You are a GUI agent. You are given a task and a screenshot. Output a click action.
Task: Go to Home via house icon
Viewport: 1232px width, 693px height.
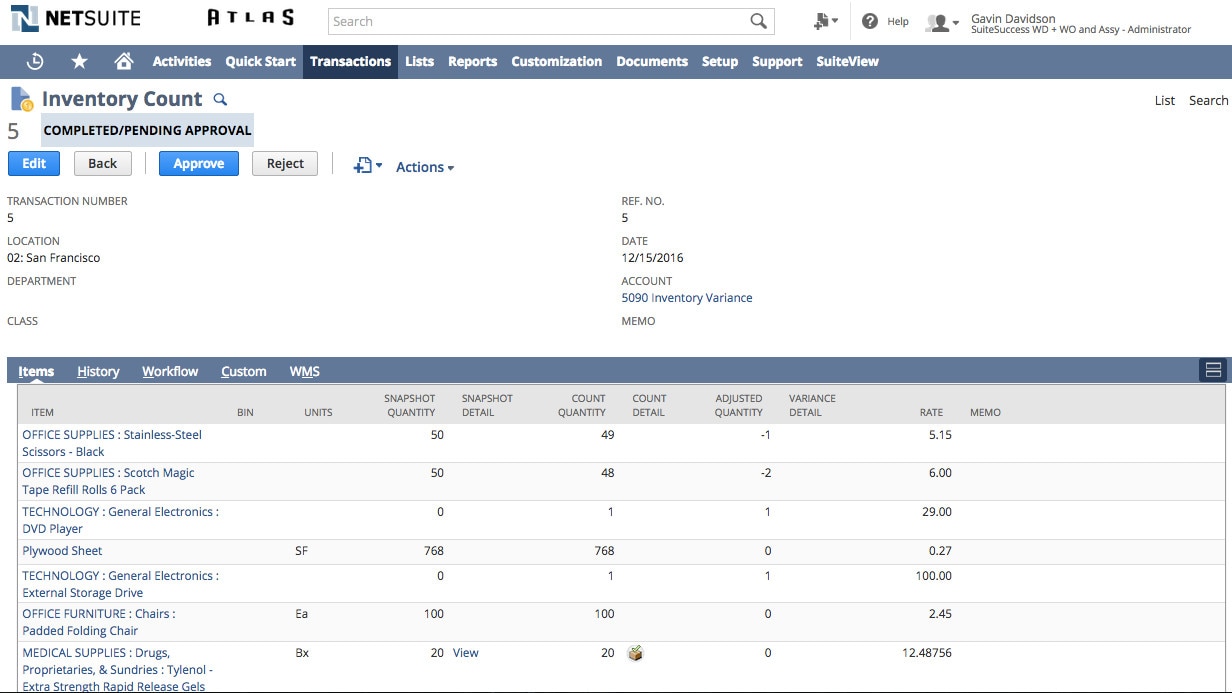[124, 62]
